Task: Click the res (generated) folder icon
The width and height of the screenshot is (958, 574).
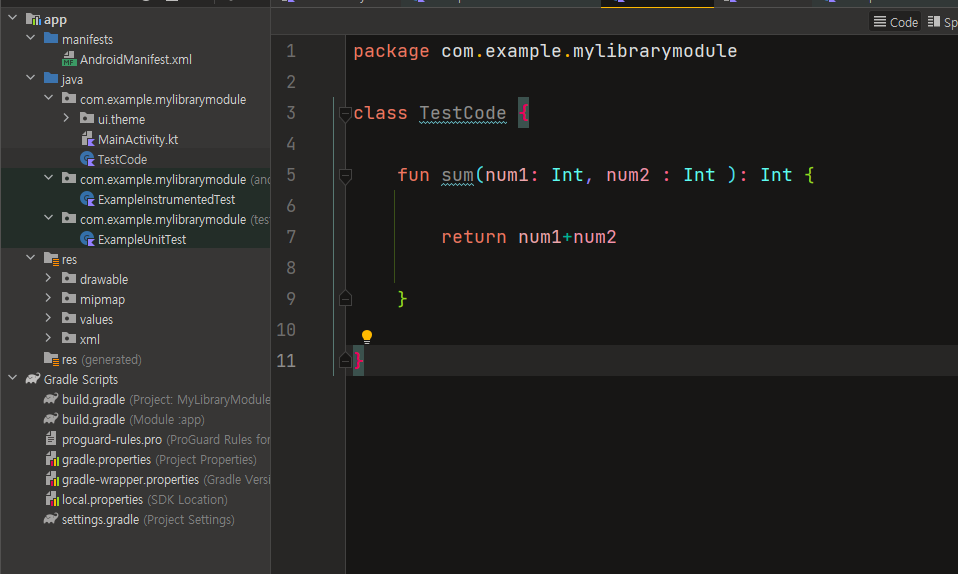Action: (x=51, y=359)
